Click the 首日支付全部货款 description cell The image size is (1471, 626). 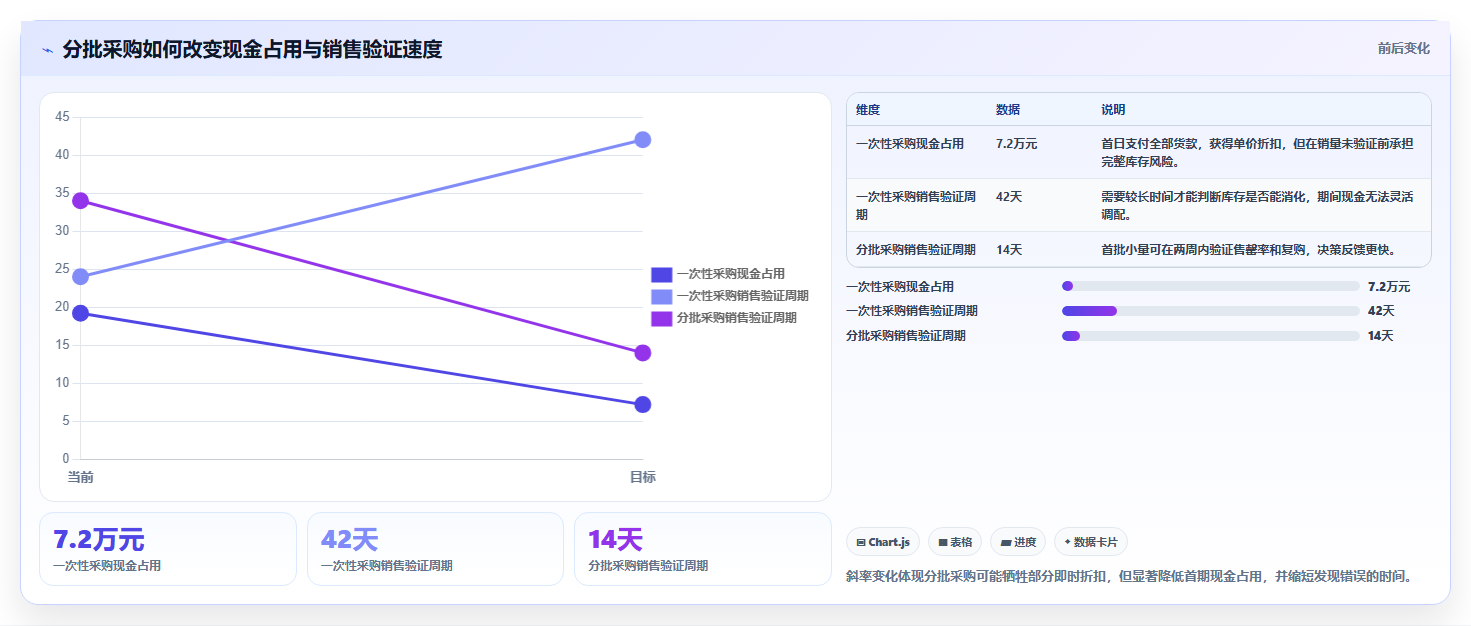click(x=1257, y=153)
